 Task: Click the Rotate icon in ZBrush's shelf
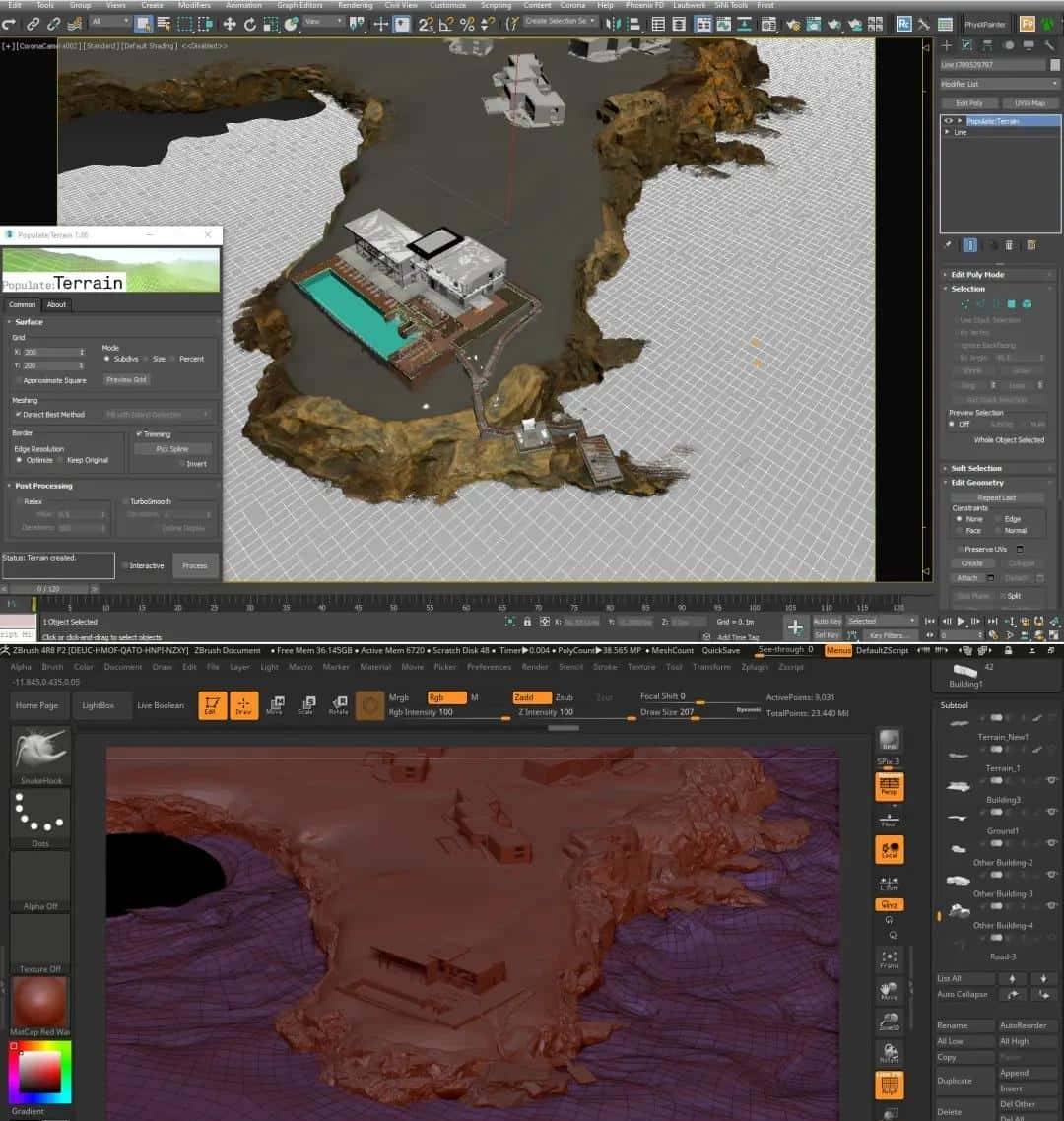point(340,705)
